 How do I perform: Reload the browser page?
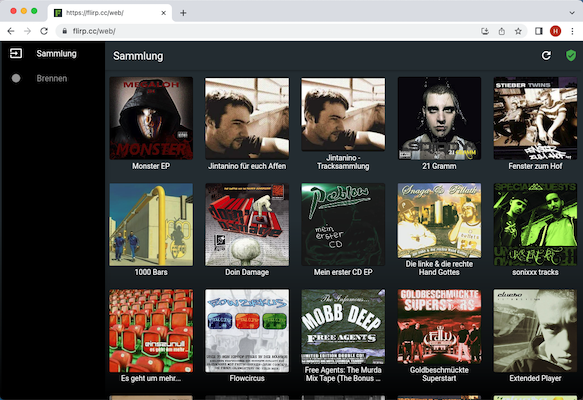click(44, 31)
